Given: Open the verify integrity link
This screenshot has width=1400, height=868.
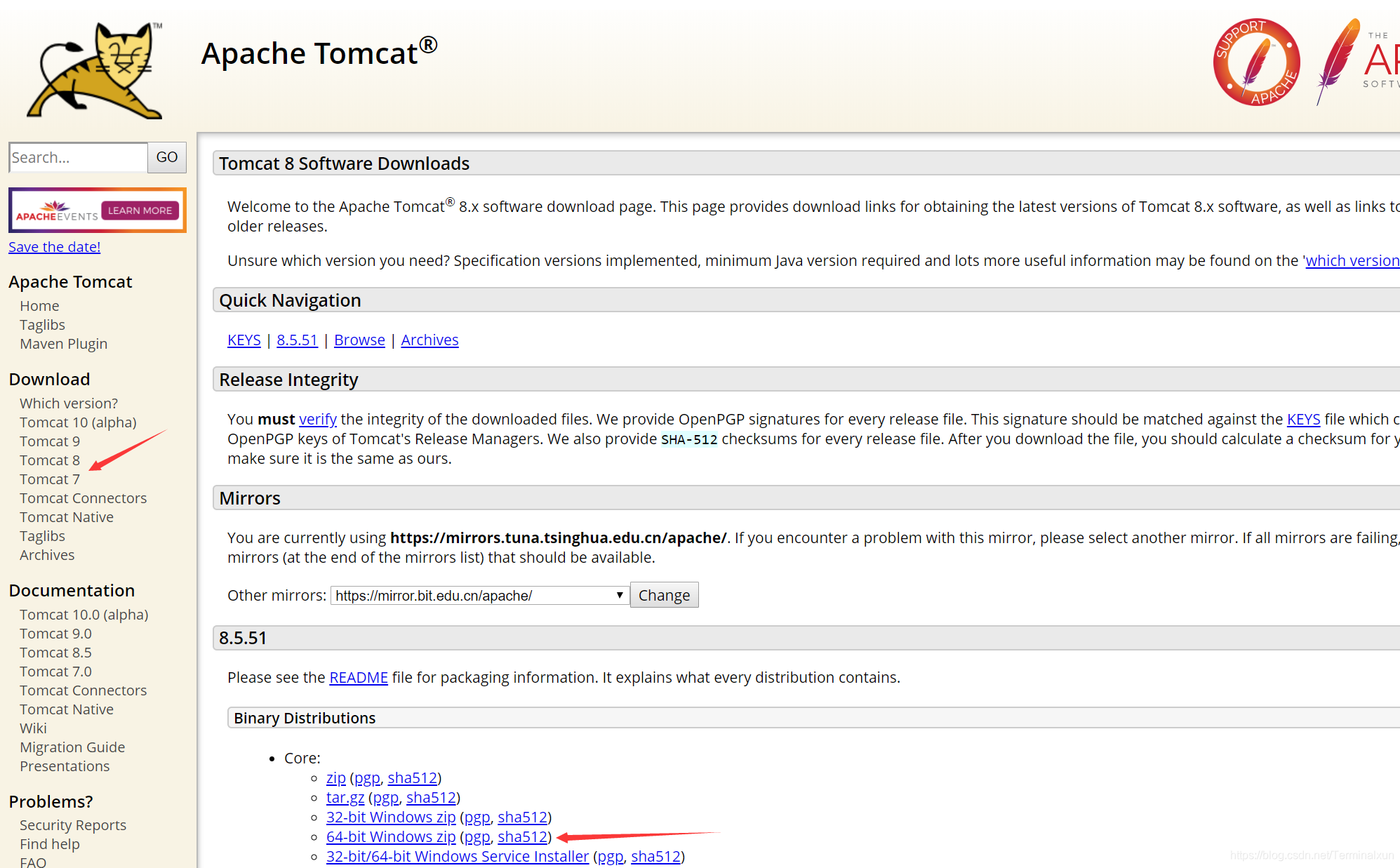Looking at the screenshot, I should point(317,419).
